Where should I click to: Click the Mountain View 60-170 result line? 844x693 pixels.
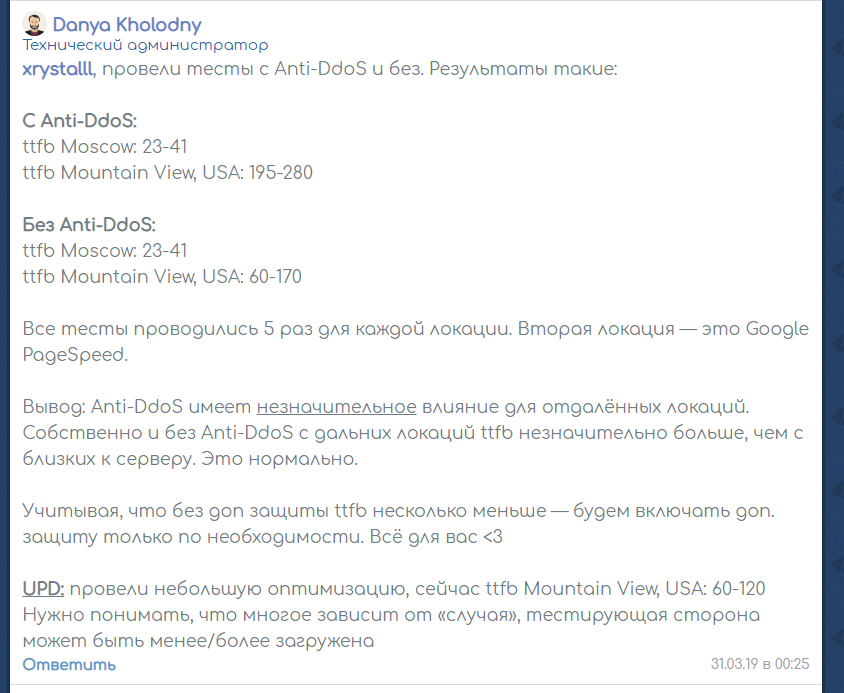tap(162, 277)
